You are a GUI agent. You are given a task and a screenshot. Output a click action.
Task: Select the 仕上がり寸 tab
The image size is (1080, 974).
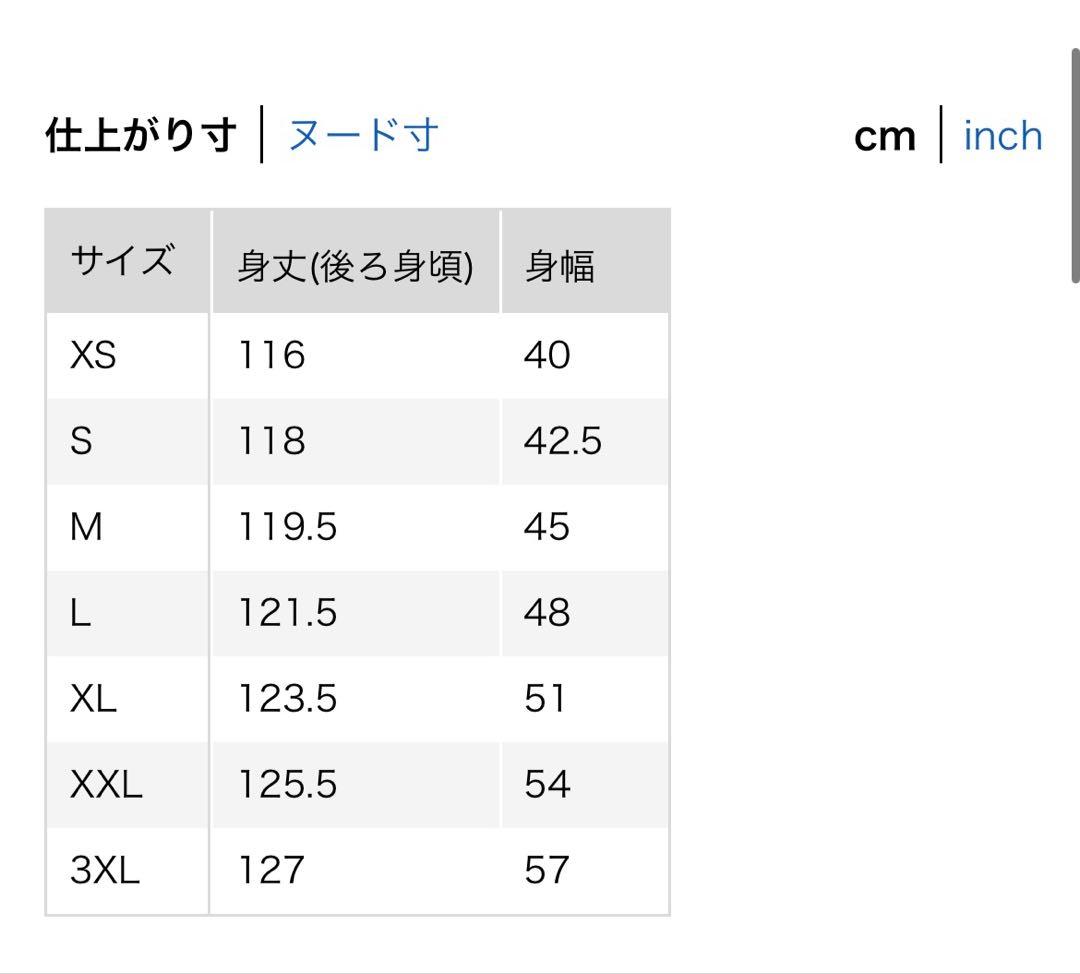pyautogui.click(x=141, y=135)
